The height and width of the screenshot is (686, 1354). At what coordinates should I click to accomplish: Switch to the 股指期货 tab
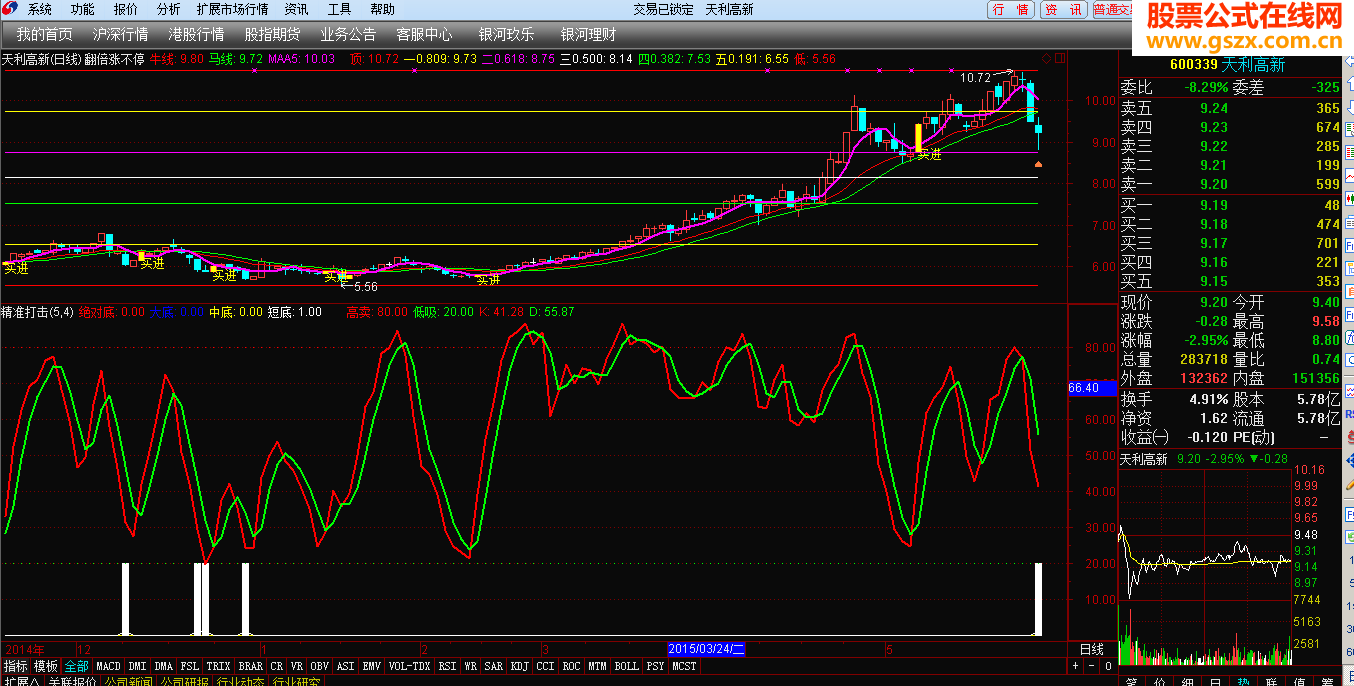click(272, 34)
